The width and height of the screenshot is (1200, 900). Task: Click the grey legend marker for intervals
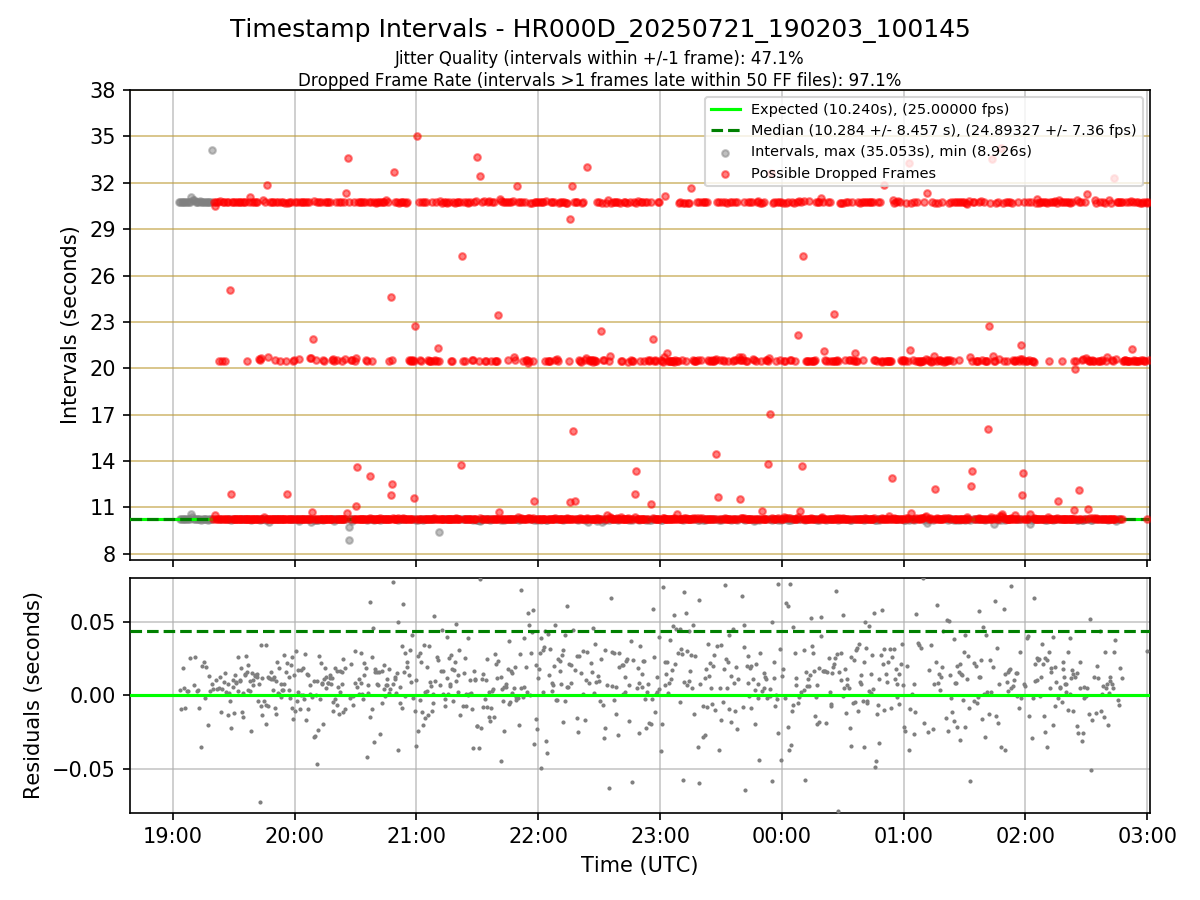coord(726,152)
